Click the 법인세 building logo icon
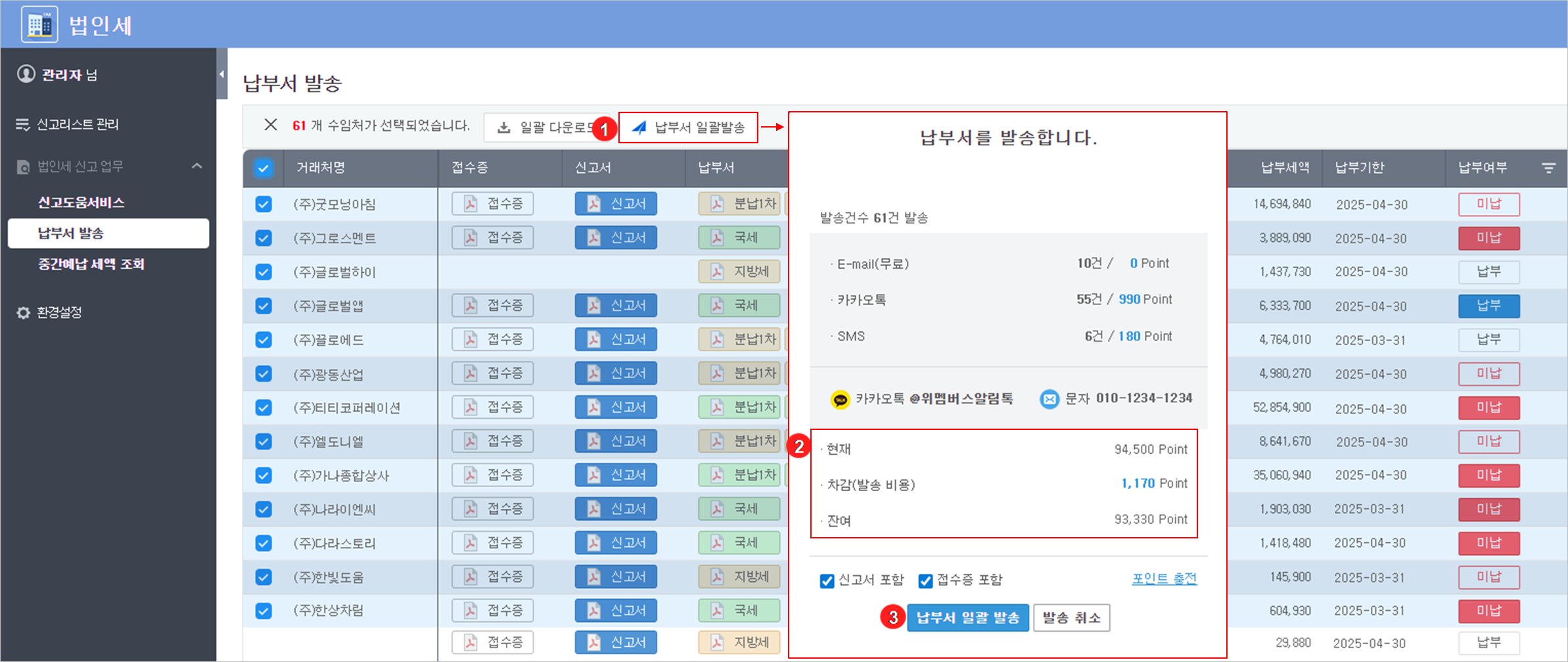Screen dimensions: 1568x662 [39, 24]
